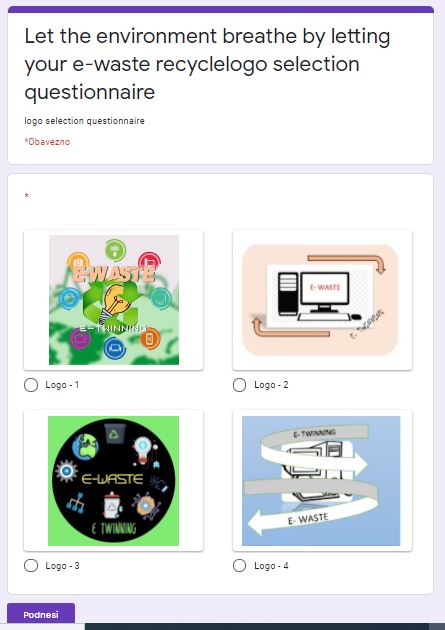Click the Logo - 4 text label
This screenshot has width=445, height=630.
271,566
